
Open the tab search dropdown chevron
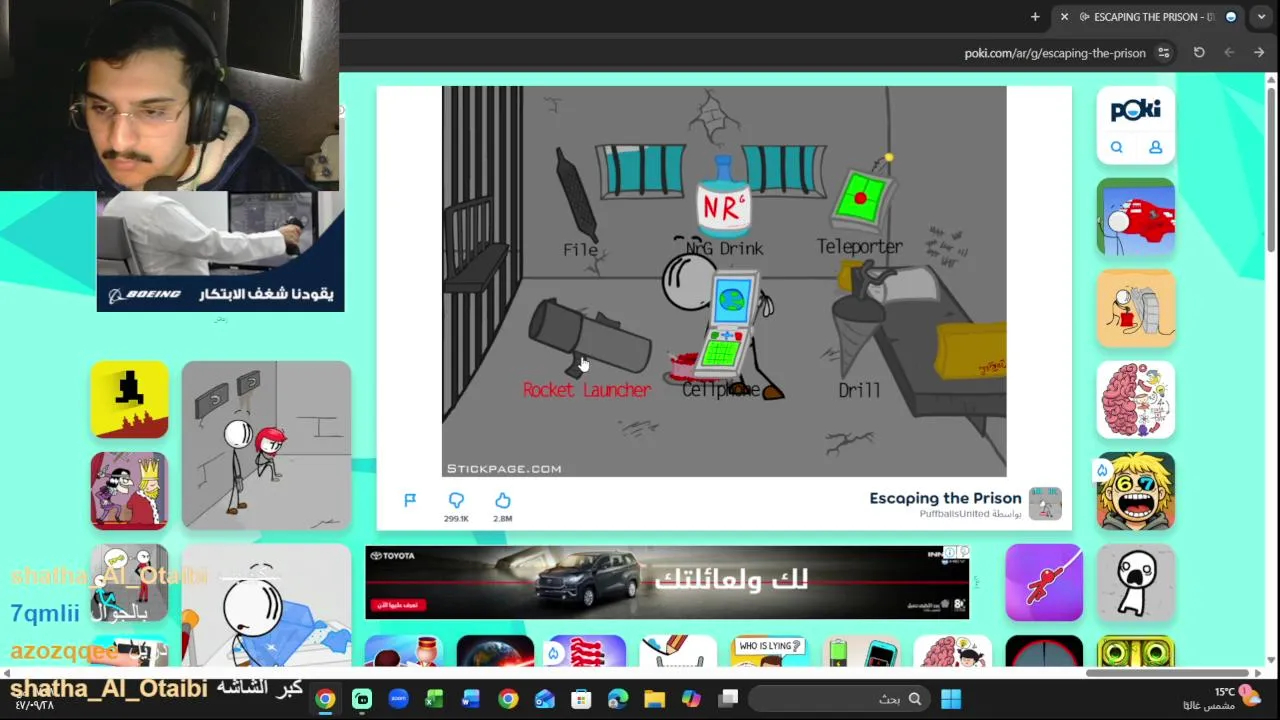click(1261, 17)
